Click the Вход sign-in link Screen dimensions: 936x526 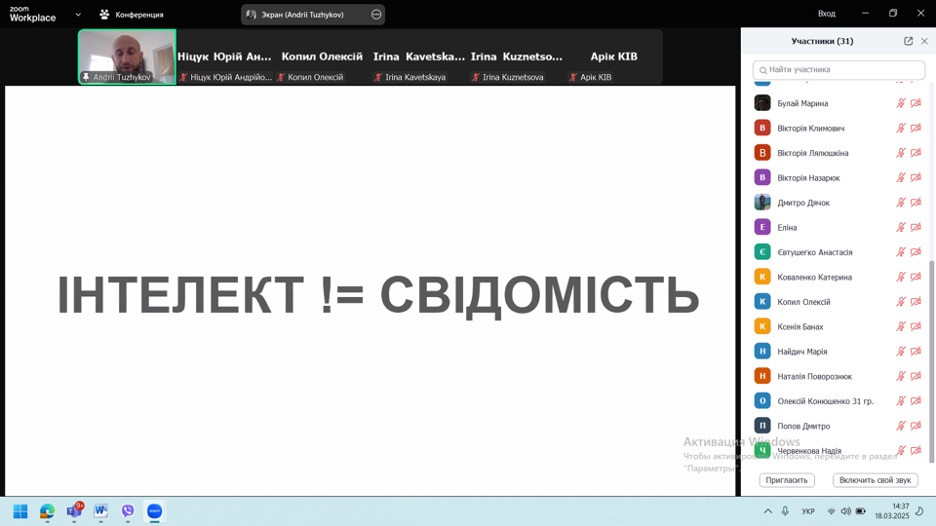point(827,13)
